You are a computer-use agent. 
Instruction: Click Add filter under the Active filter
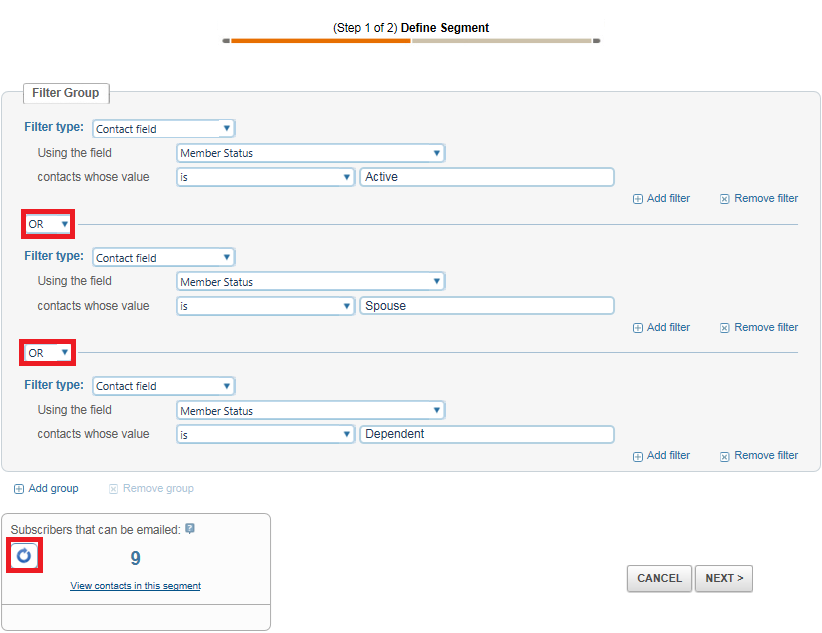pos(661,198)
